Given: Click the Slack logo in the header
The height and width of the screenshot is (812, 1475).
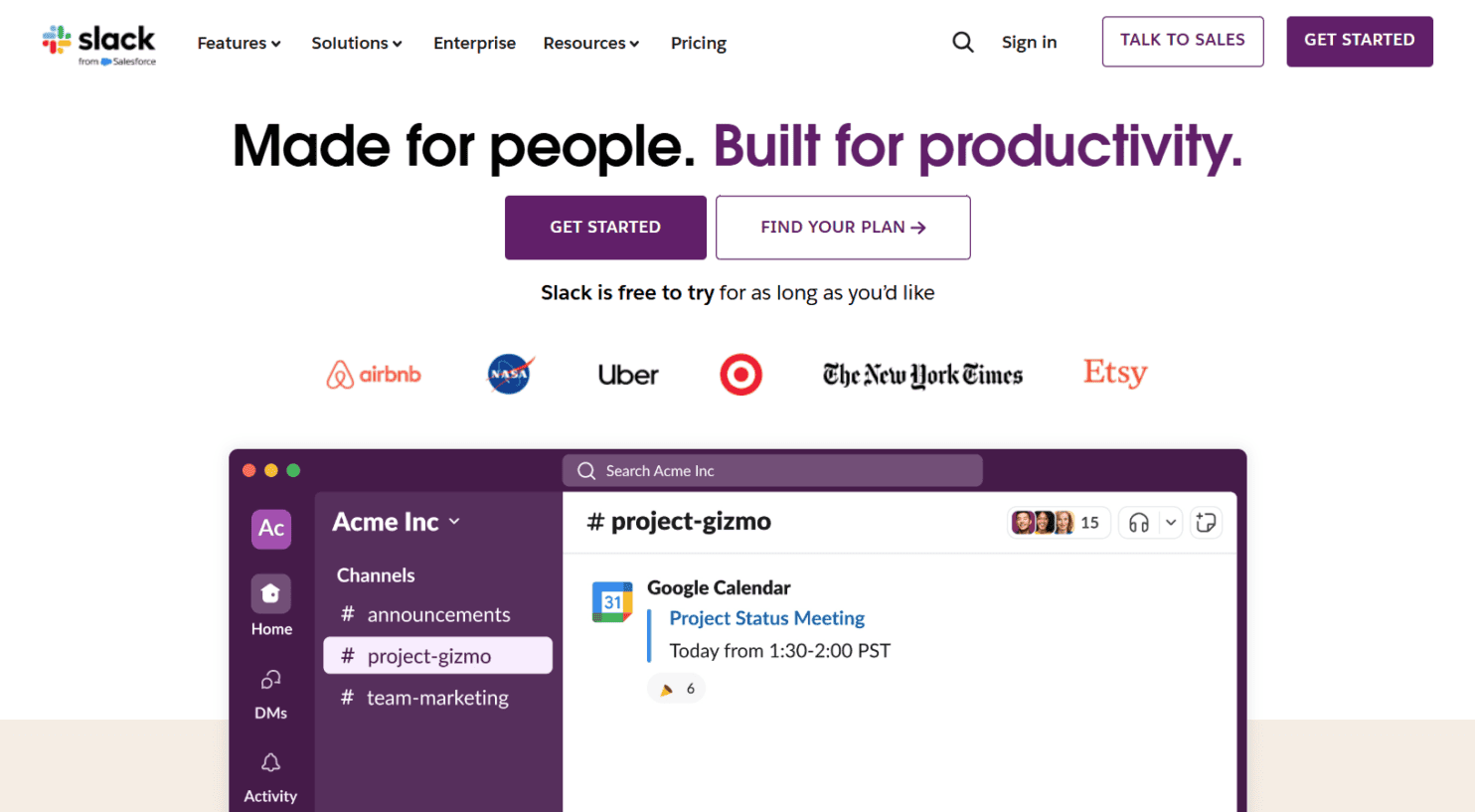Looking at the screenshot, I should pyautogui.click(x=99, y=45).
